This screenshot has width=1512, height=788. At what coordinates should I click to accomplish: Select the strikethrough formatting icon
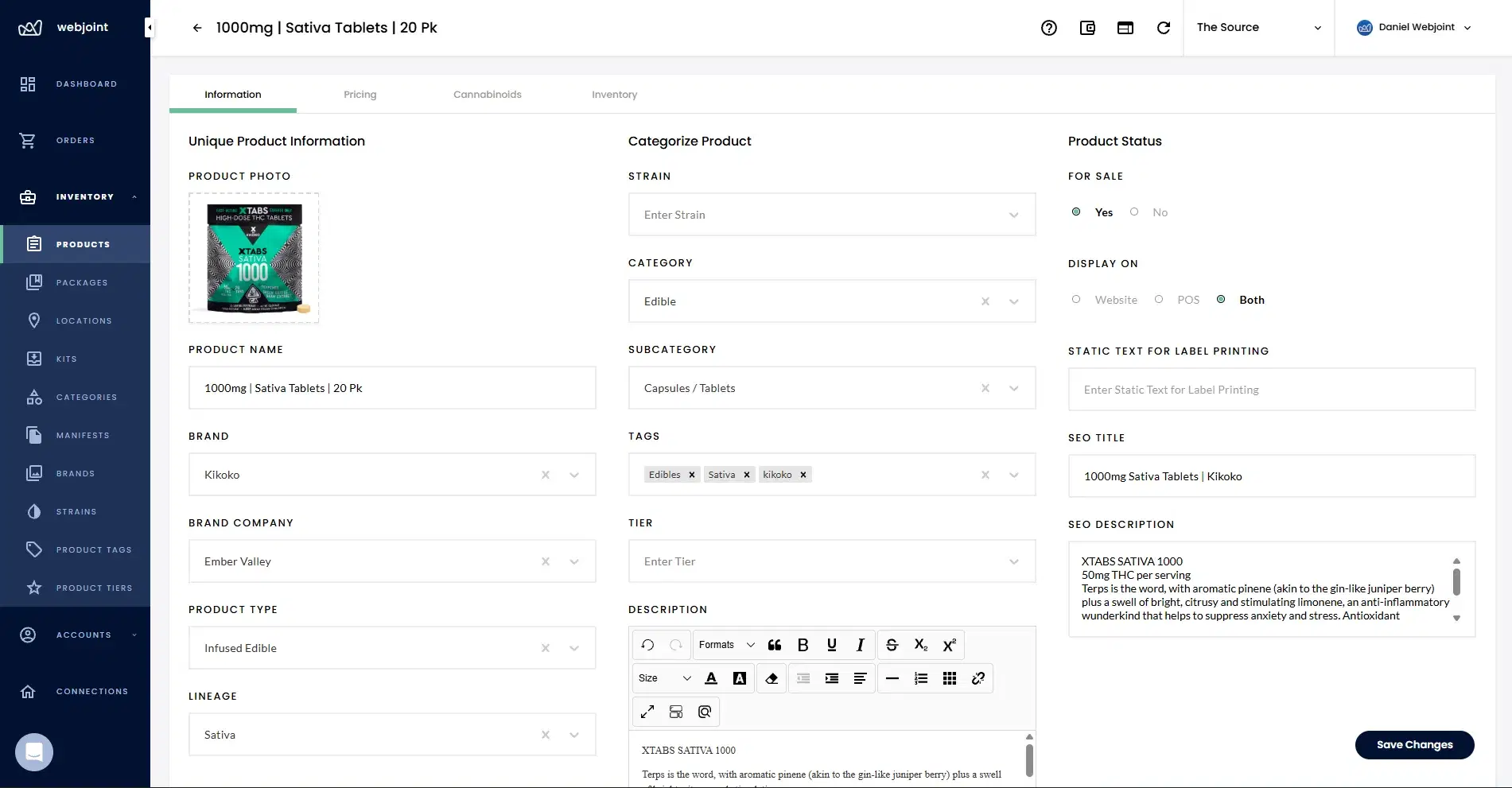(892, 645)
